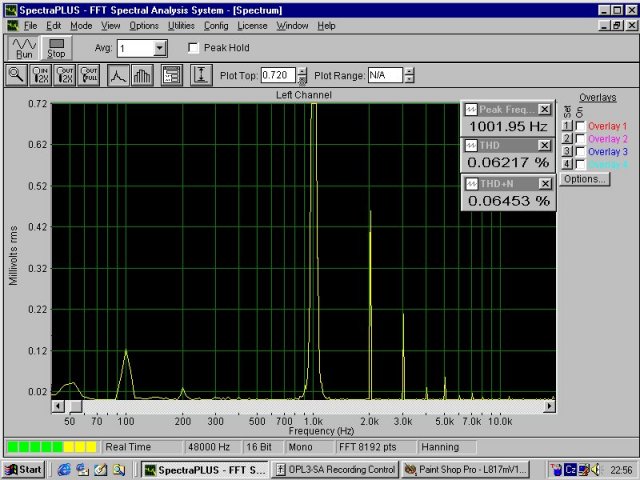Click the Peak Freq panel waveform icon

click(471, 109)
